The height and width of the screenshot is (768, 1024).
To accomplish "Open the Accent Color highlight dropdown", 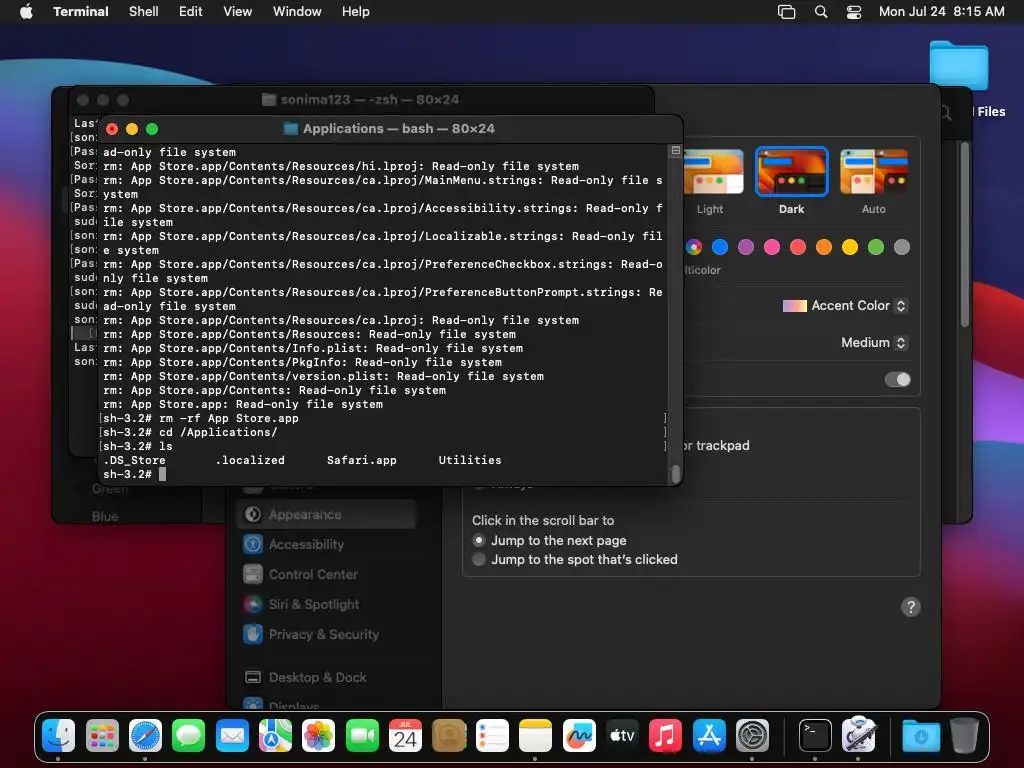I will [844, 306].
